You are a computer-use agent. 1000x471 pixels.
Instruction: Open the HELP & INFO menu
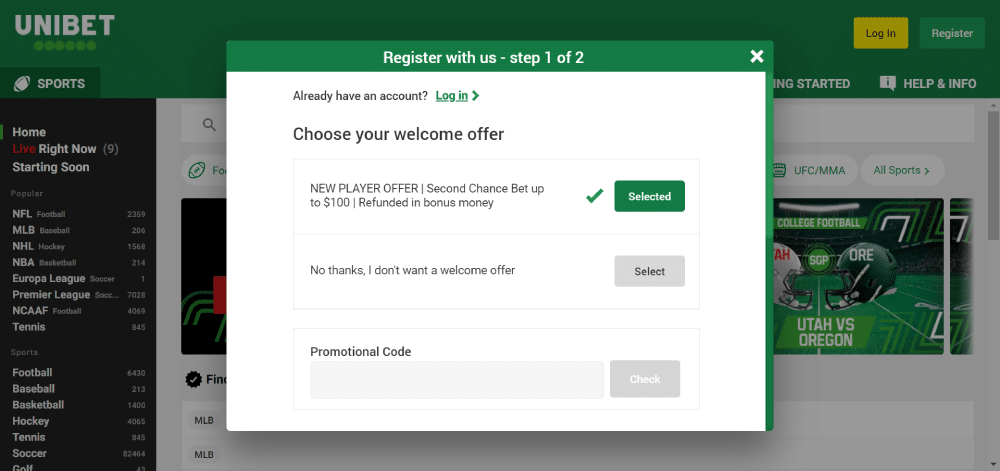[x=928, y=83]
